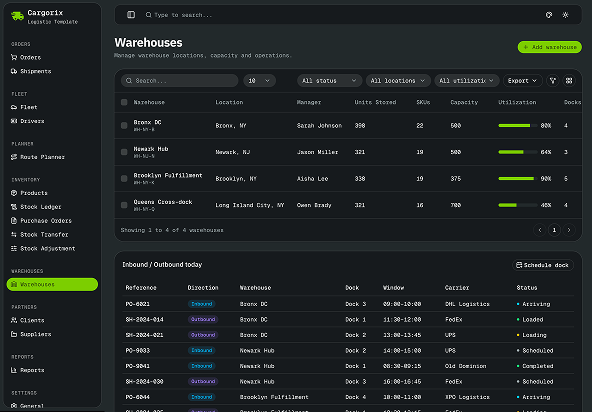The width and height of the screenshot is (592, 412).
Task: Click the Reports chart icon
Action: coord(14,370)
